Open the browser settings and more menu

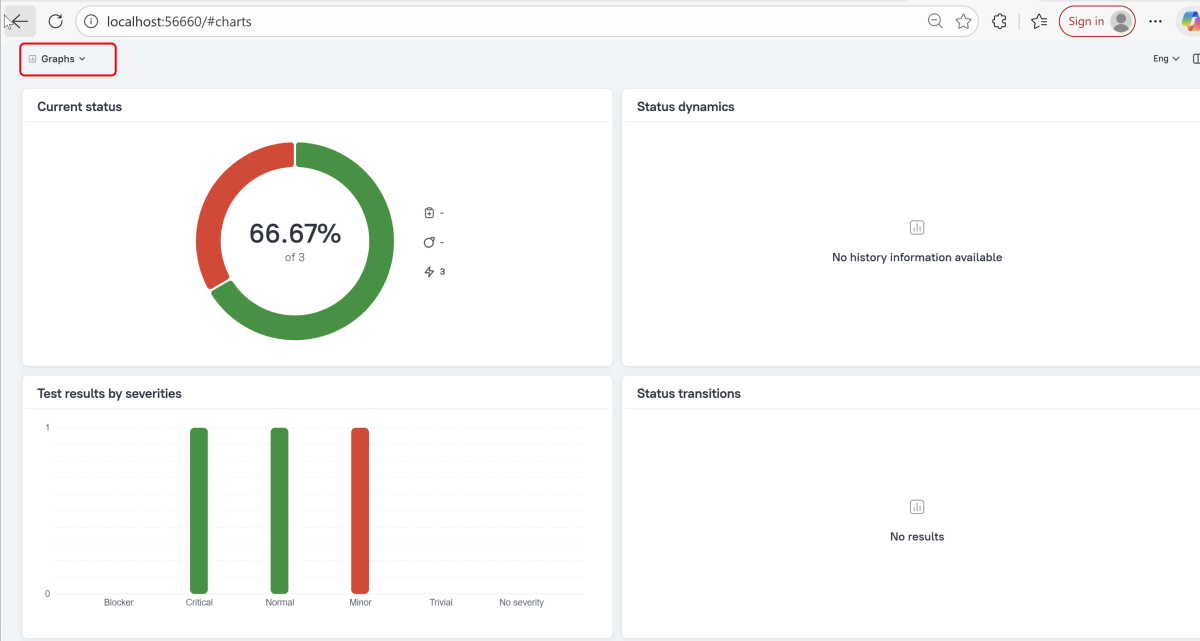(1156, 21)
